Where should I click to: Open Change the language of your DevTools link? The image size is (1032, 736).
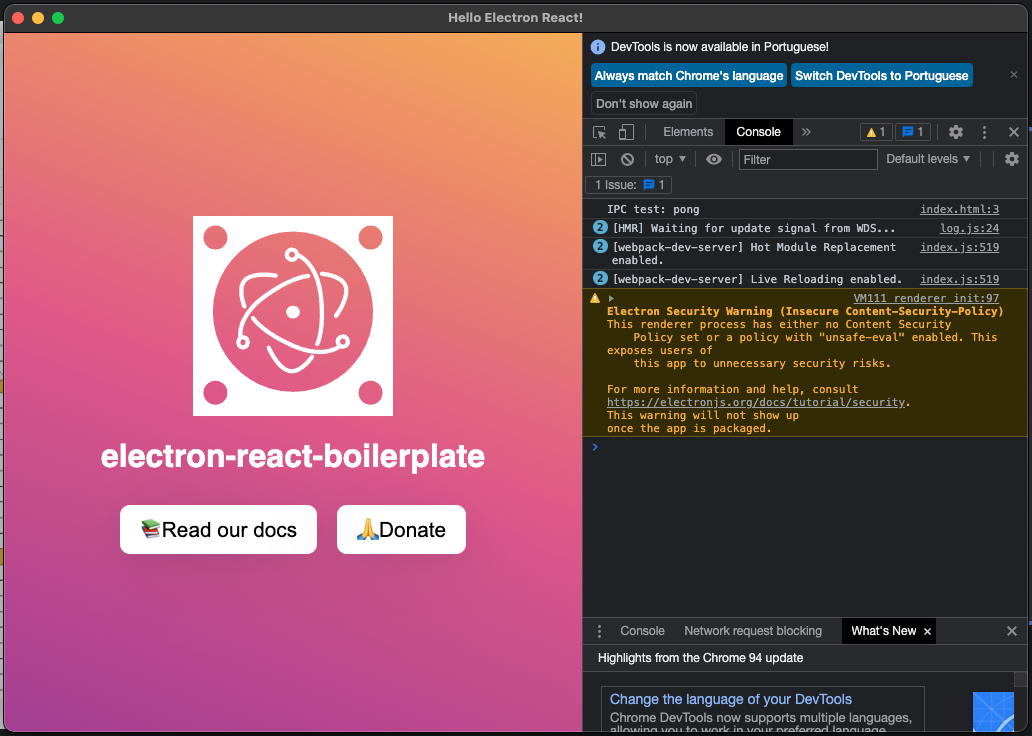pos(731,699)
